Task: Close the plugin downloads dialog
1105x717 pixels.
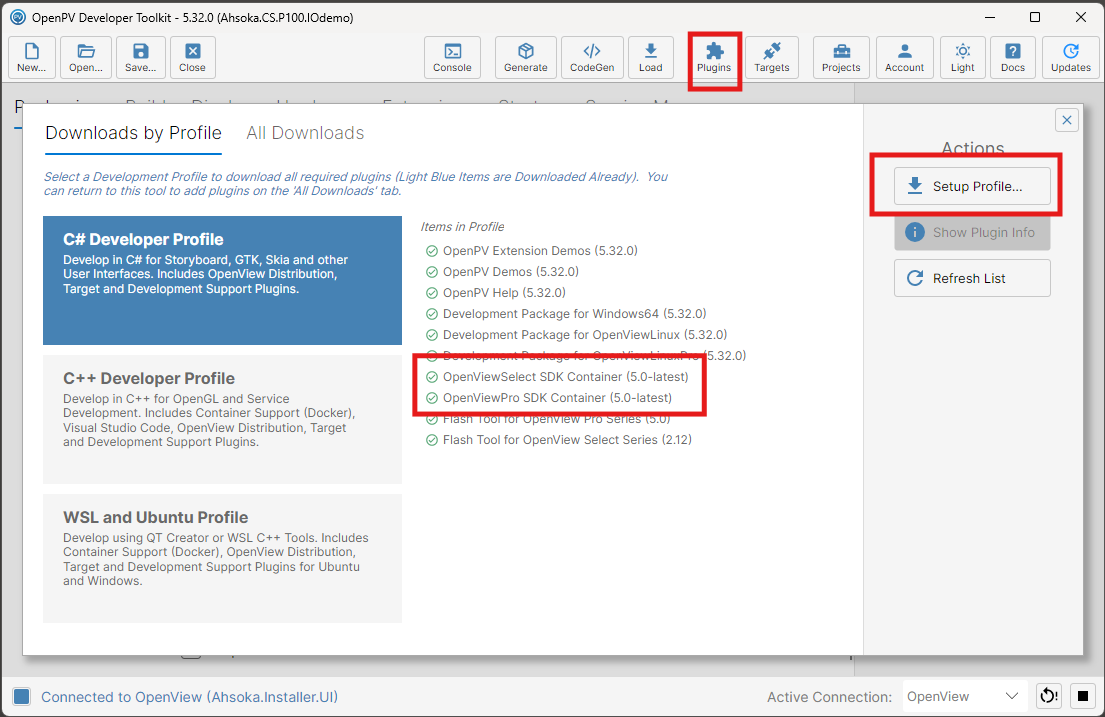Action: click(1067, 120)
